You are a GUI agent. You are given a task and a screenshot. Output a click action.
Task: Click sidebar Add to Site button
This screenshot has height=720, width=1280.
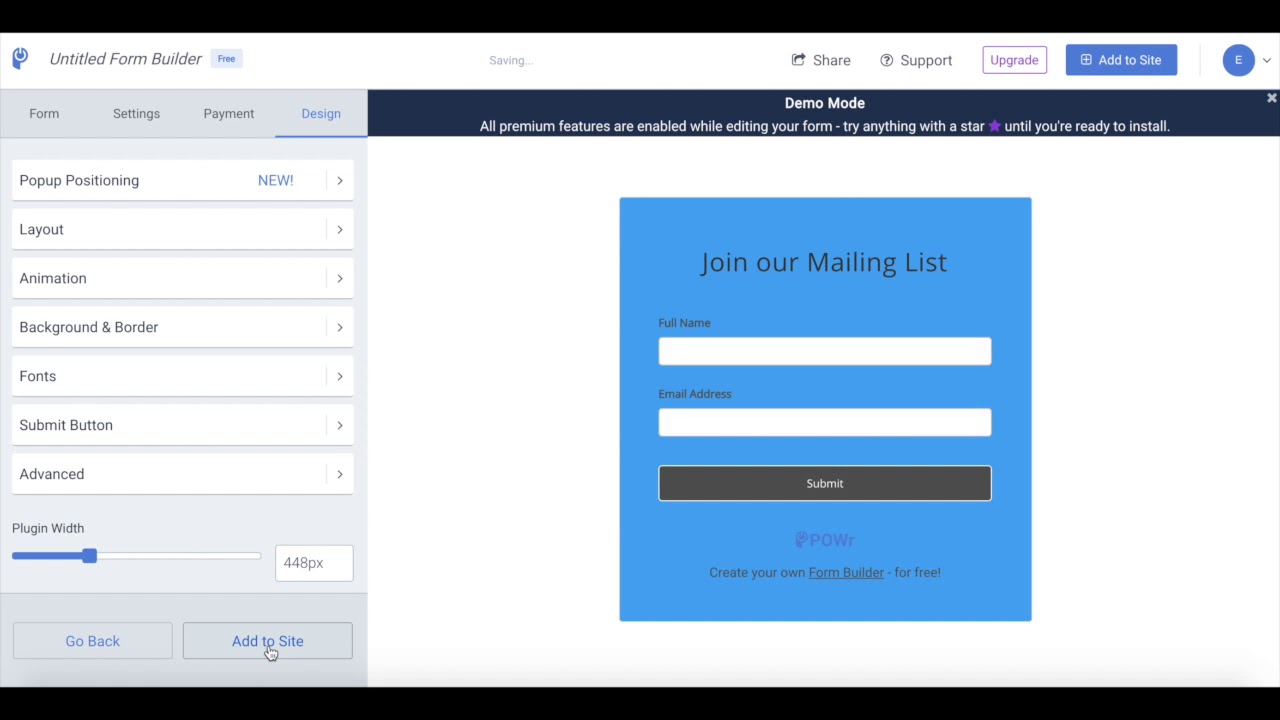[267, 641]
